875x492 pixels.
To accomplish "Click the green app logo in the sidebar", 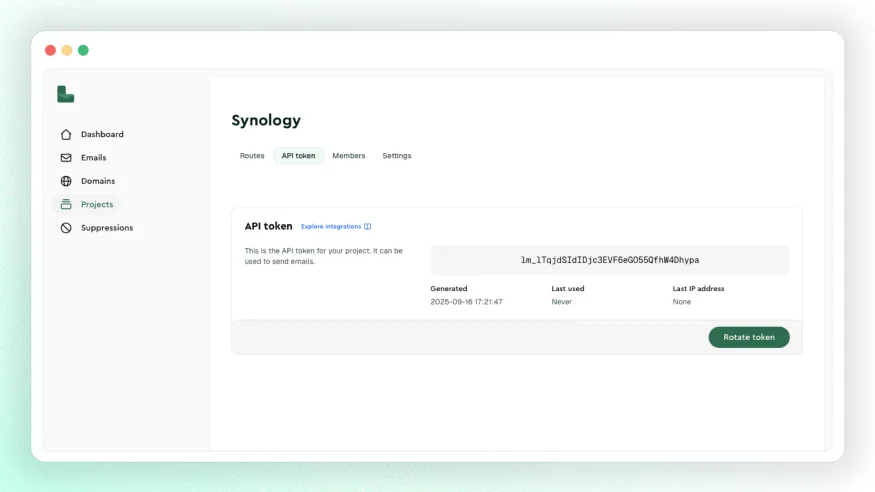I will pos(65,94).
